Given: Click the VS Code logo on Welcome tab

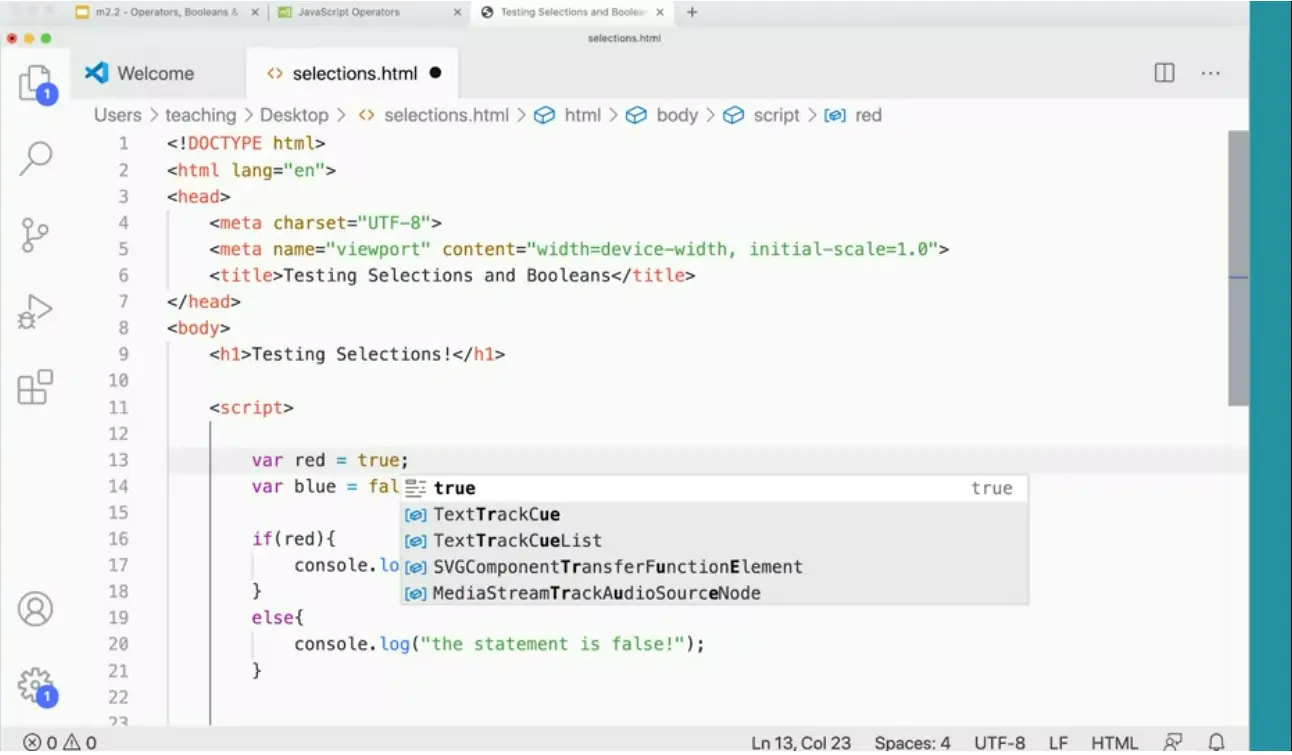Looking at the screenshot, I should (96, 73).
